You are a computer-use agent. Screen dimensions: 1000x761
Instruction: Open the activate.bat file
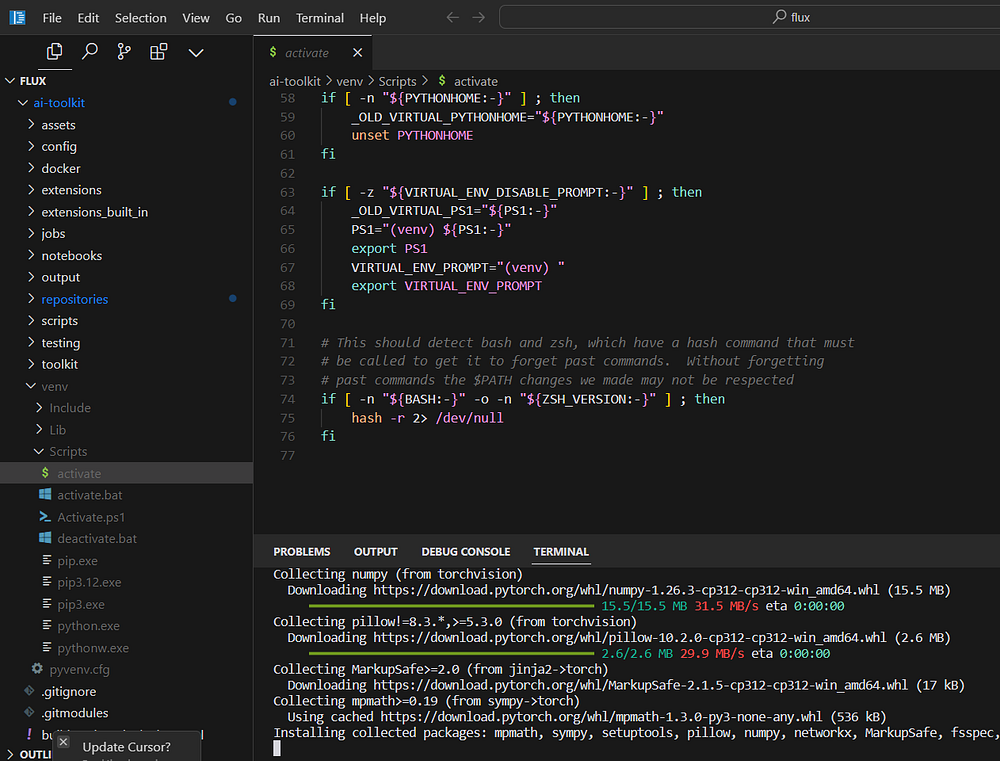(89, 495)
